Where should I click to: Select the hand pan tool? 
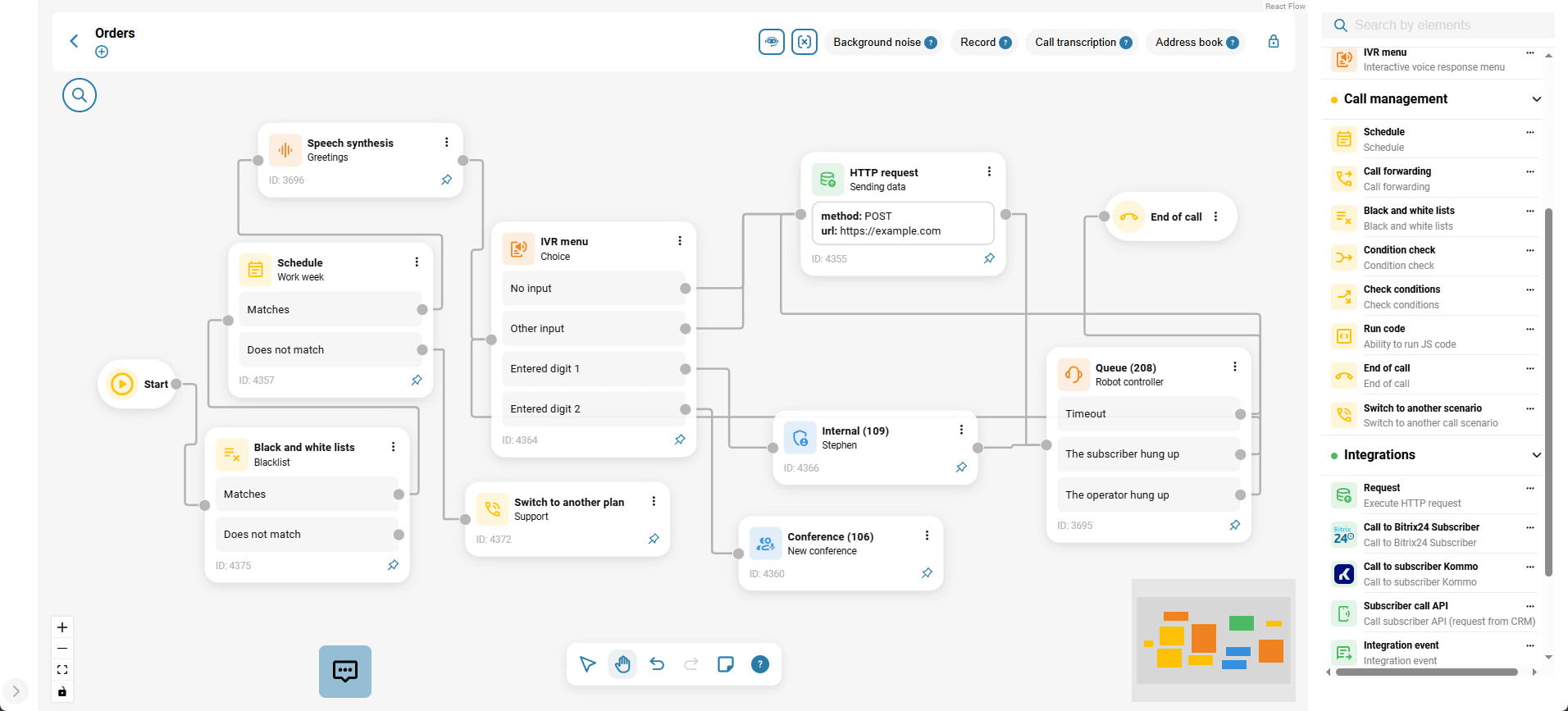coord(622,664)
